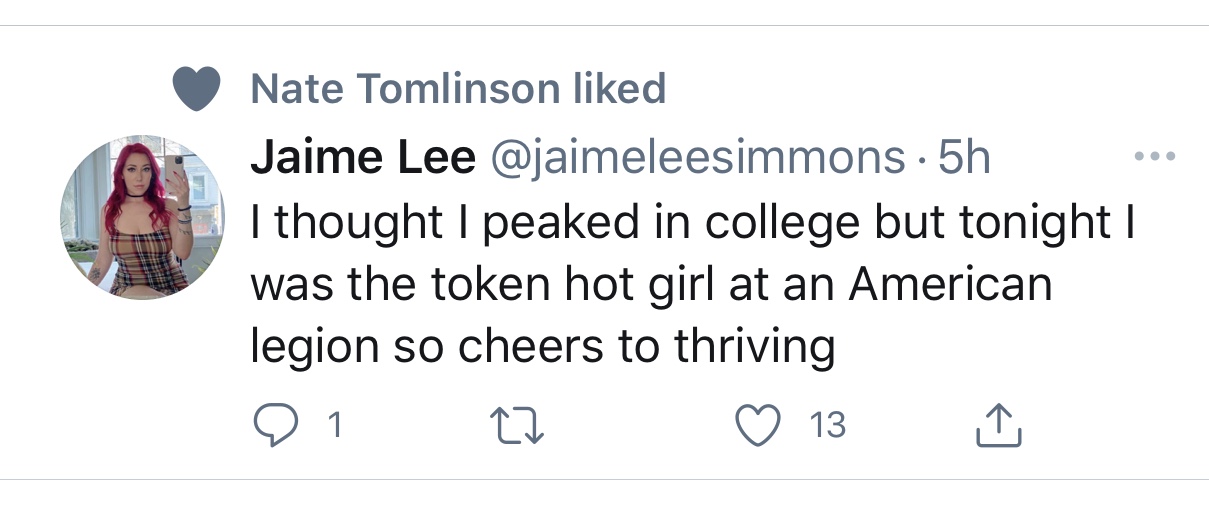Click filled heart icon beside Nate Tomlinson
This screenshot has height=508, width=1209.
tap(196, 89)
